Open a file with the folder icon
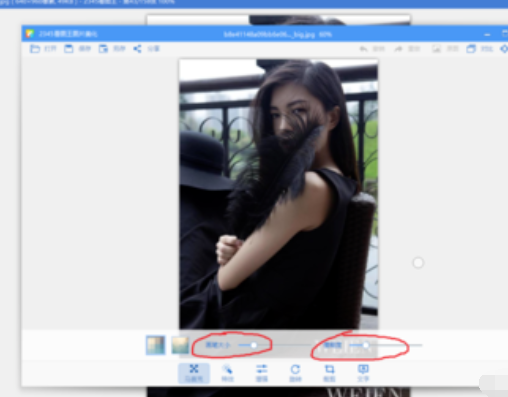Image resolution: width=508 pixels, height=397 pixels. 35,49
